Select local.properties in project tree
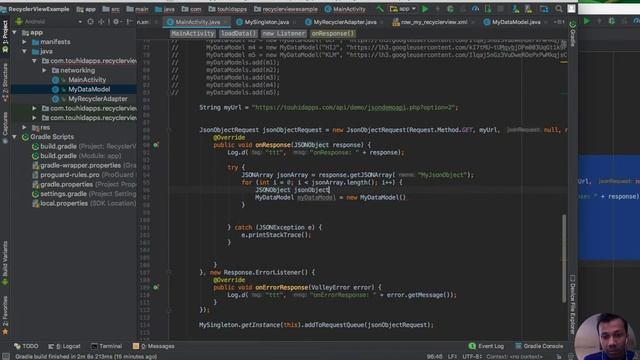The width and height of the screenshot is (640, 360). point(64,203)
